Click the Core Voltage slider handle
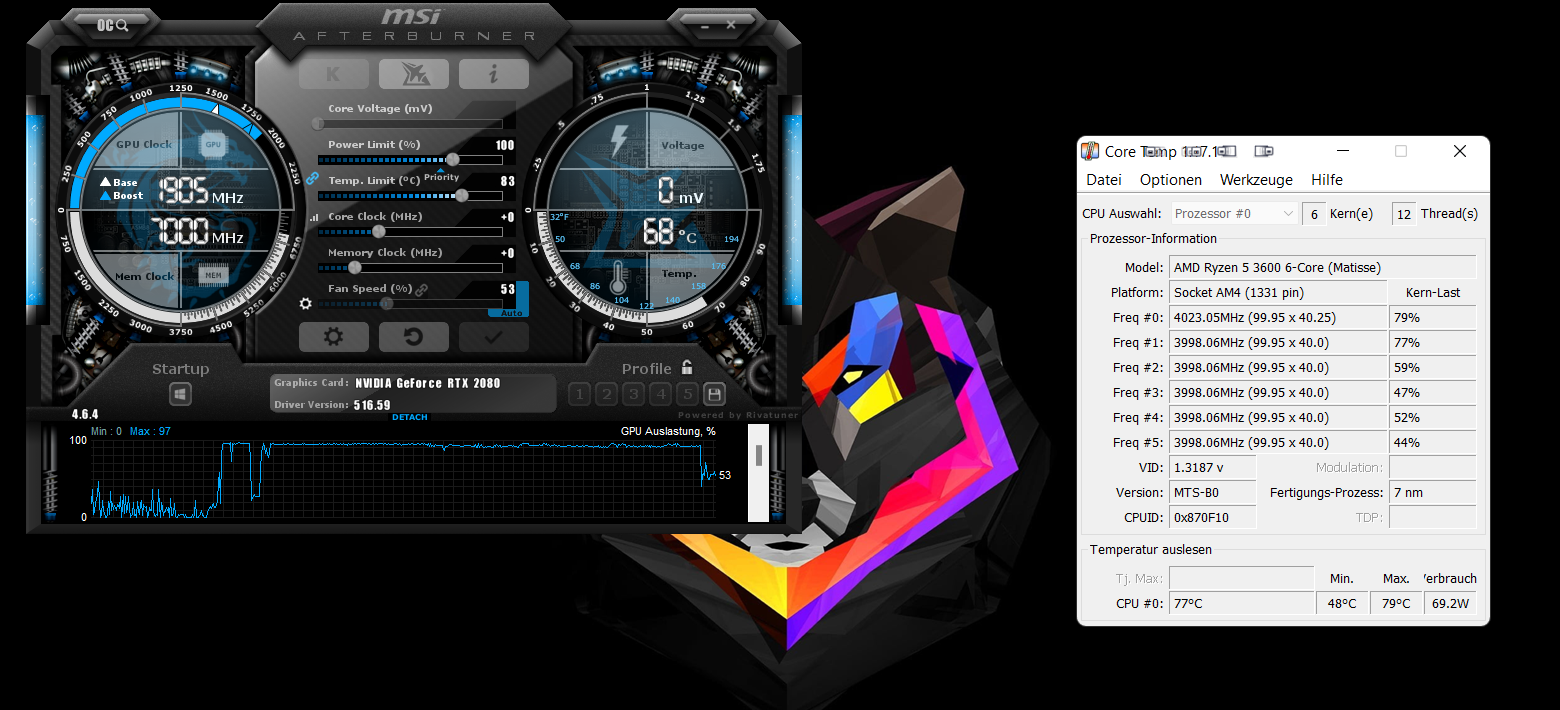This screenshot has width=1560, height=710. (x=318, y=123)
